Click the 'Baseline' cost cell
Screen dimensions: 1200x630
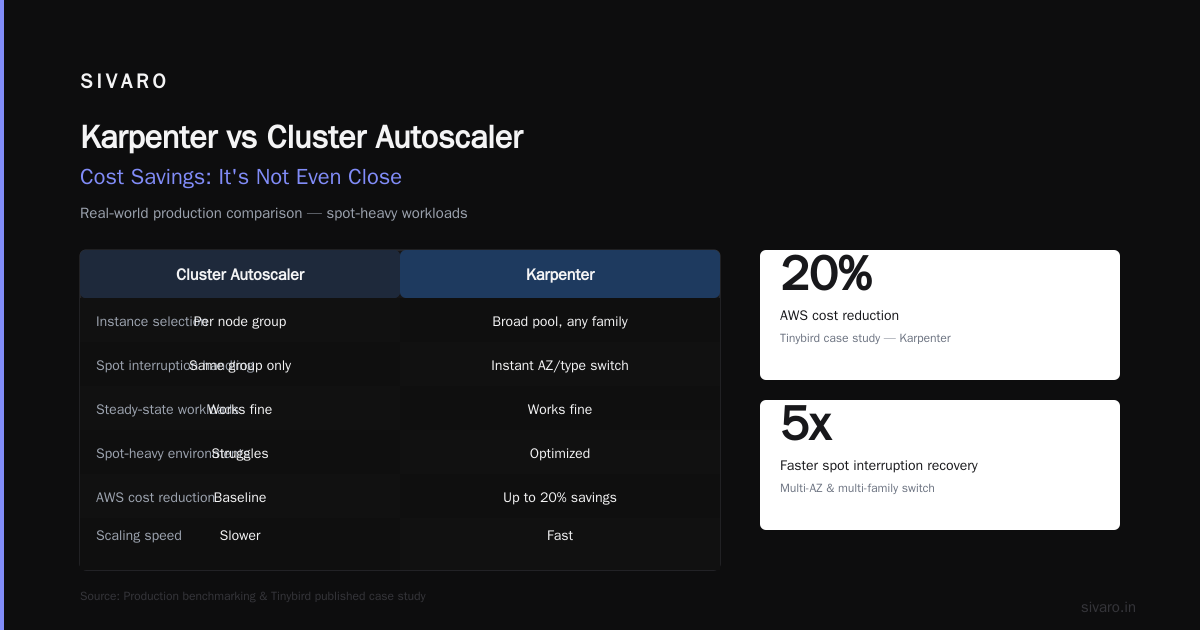point(240,498)
